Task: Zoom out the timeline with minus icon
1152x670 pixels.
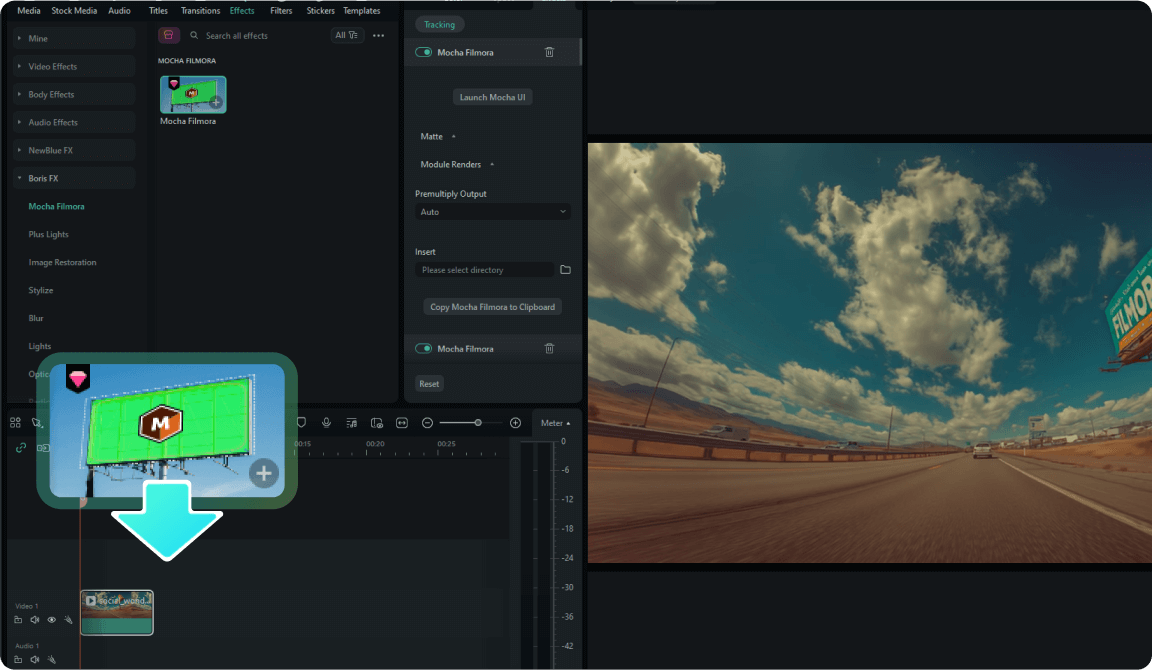Action: pyautogui.click(x=427, y=422)
